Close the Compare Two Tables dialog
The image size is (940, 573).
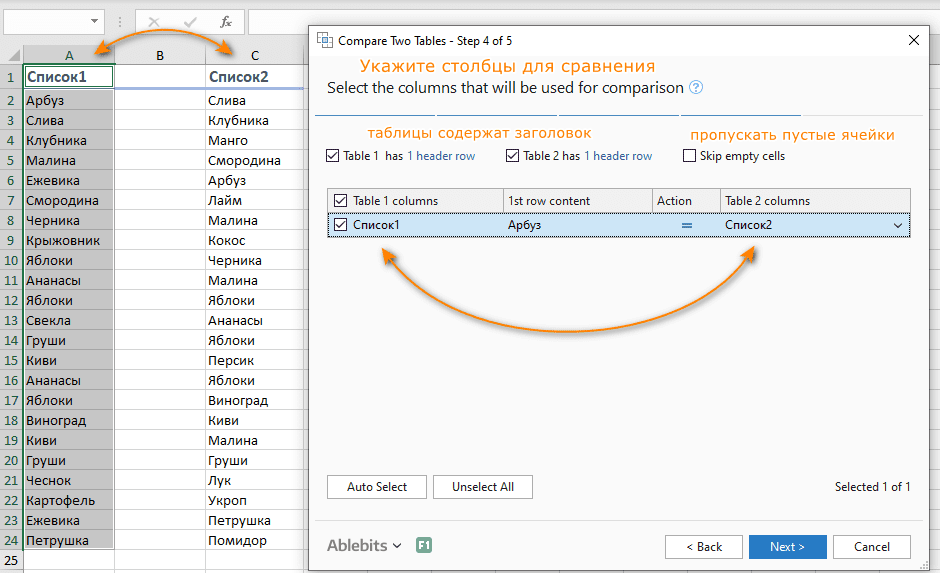click(913, 40)
